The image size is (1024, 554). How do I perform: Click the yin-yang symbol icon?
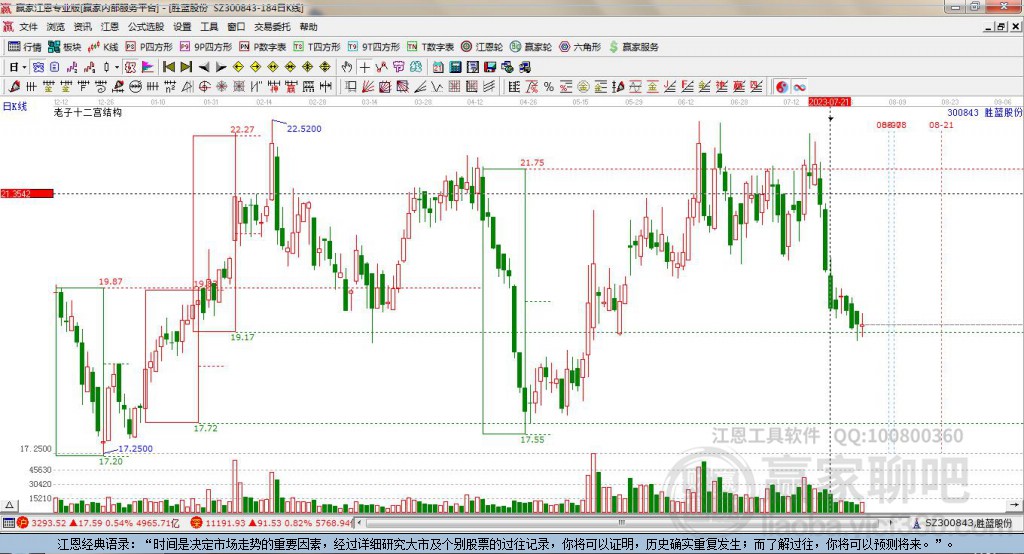click(781, 87)
